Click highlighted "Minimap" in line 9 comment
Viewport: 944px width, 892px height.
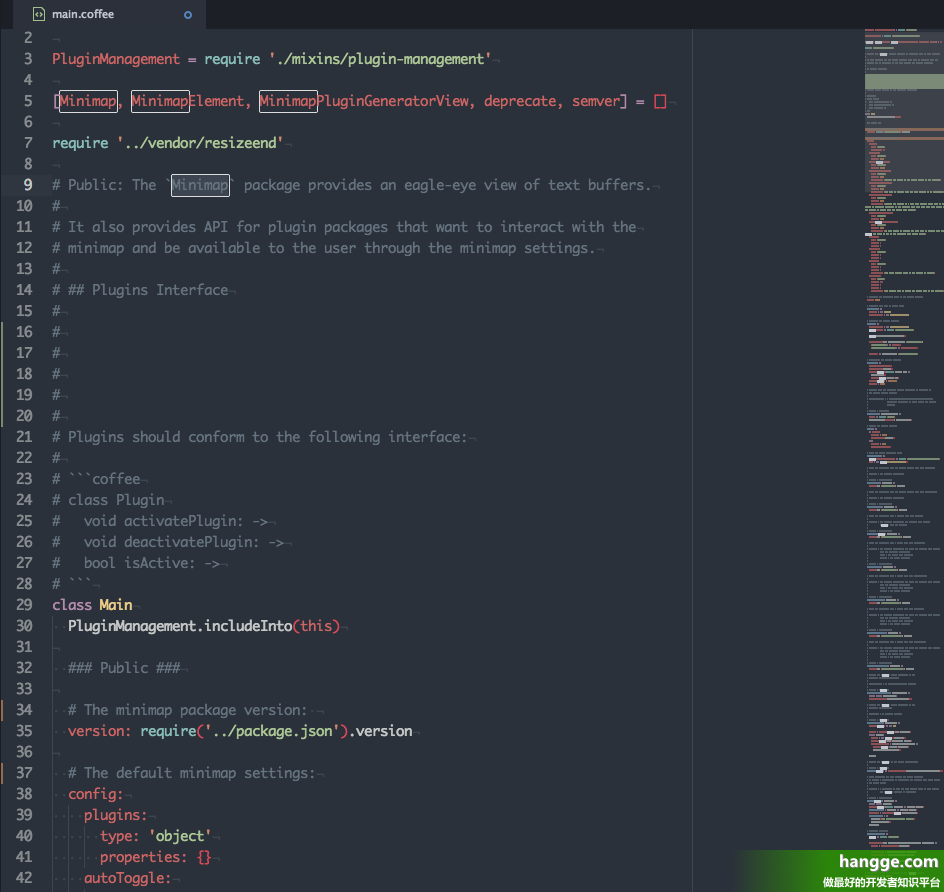[x=200, y=185]
